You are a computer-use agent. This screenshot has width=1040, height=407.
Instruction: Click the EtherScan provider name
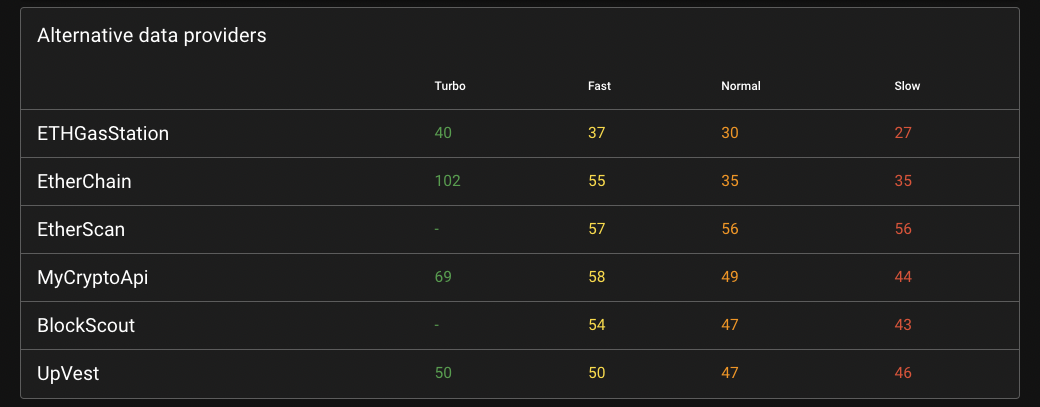[81, 230]
